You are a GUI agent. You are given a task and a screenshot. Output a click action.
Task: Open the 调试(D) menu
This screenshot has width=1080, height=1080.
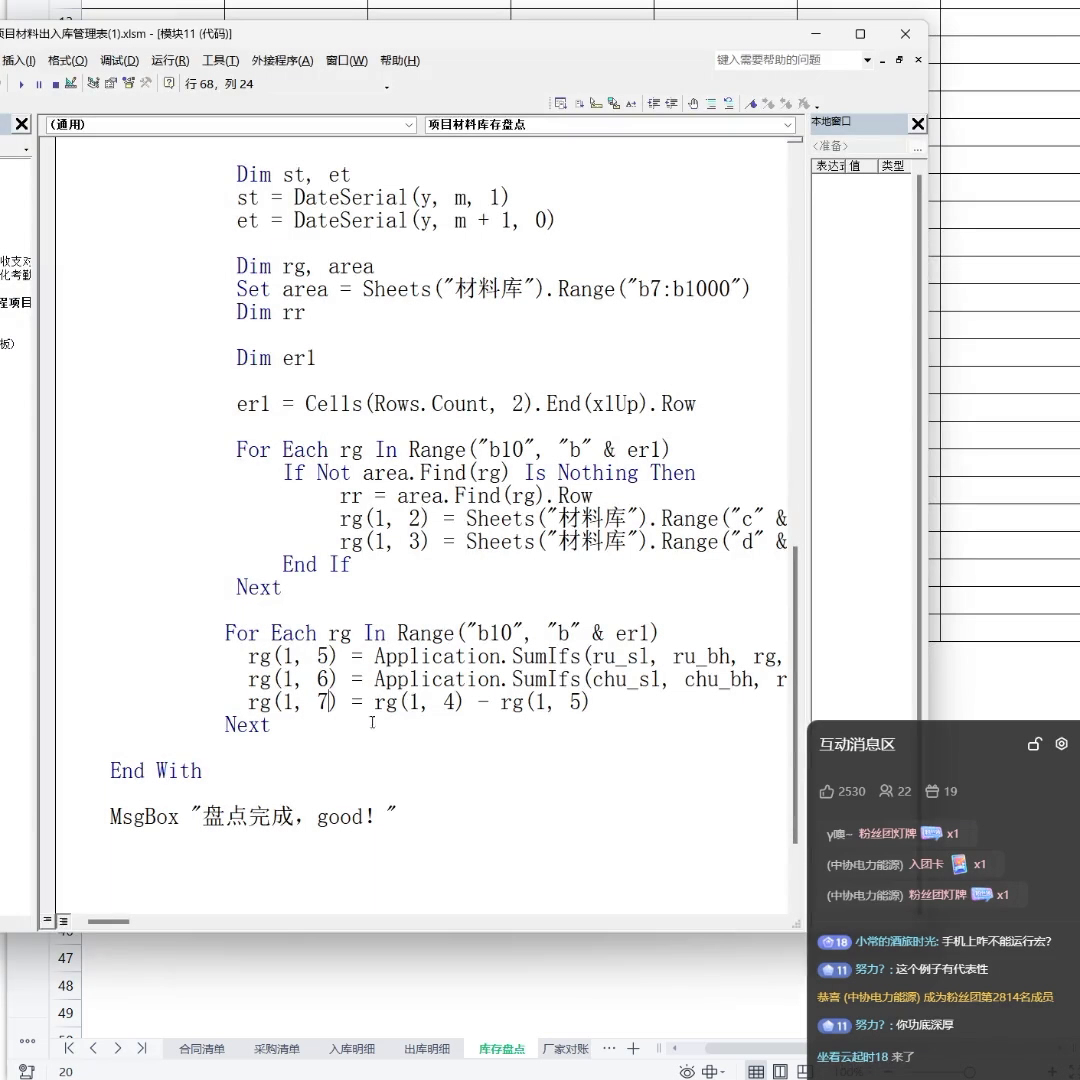click(x=120, y=61)
